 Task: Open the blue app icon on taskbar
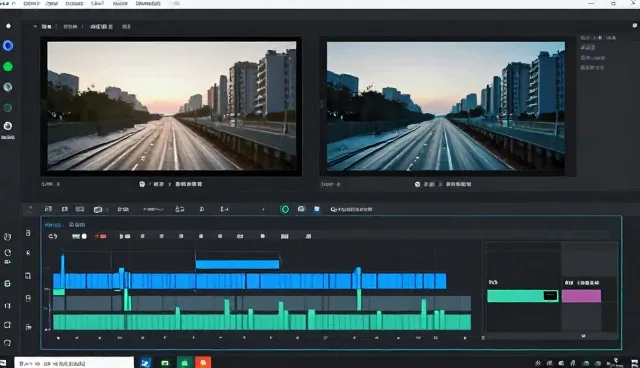pos(145,362)
